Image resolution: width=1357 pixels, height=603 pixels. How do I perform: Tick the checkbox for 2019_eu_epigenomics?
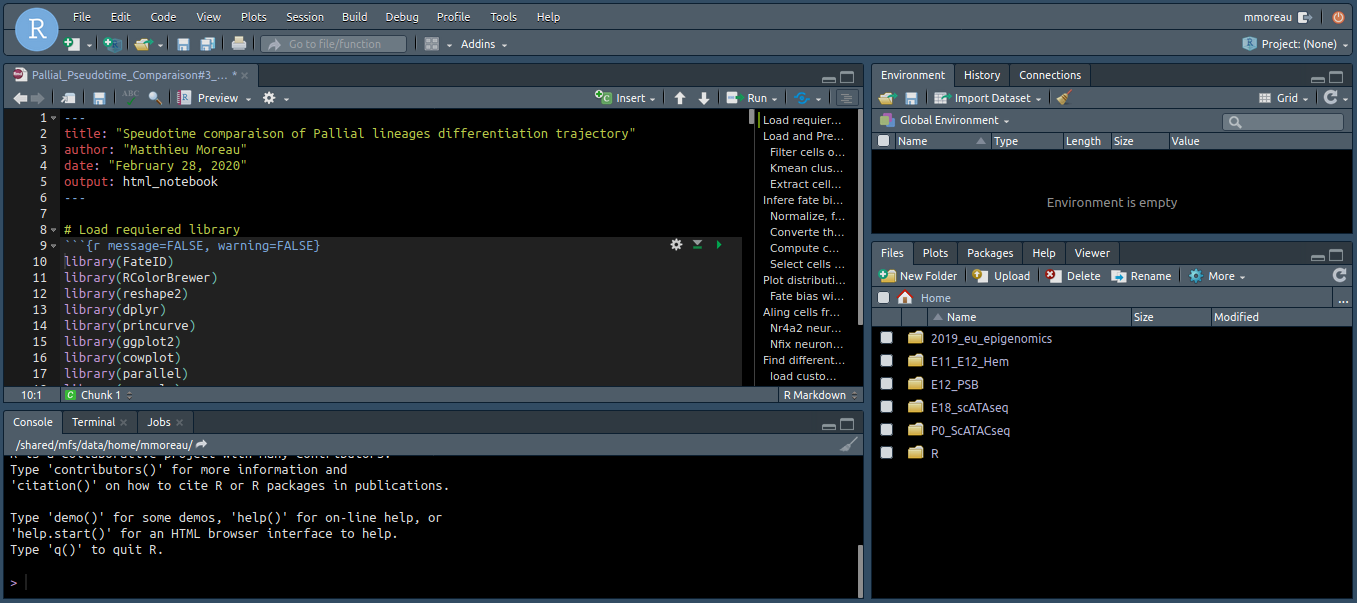click(886, 338)
